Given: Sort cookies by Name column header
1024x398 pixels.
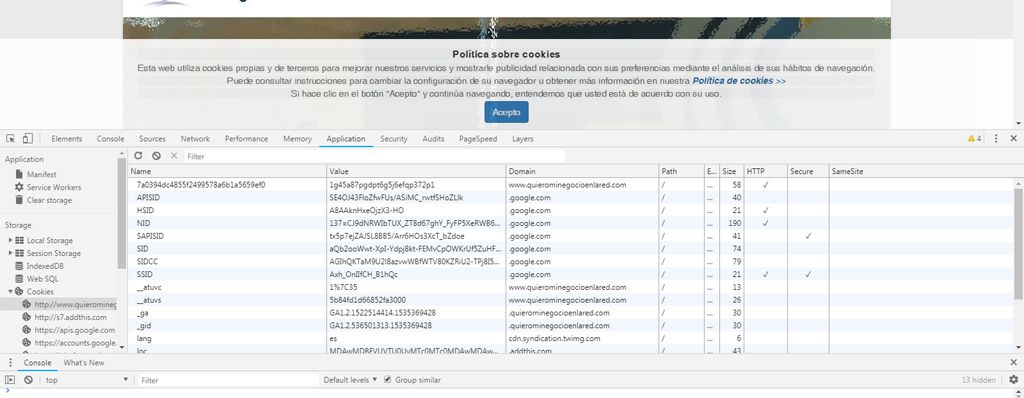Looking at the screenshot, I should [228, 171].
